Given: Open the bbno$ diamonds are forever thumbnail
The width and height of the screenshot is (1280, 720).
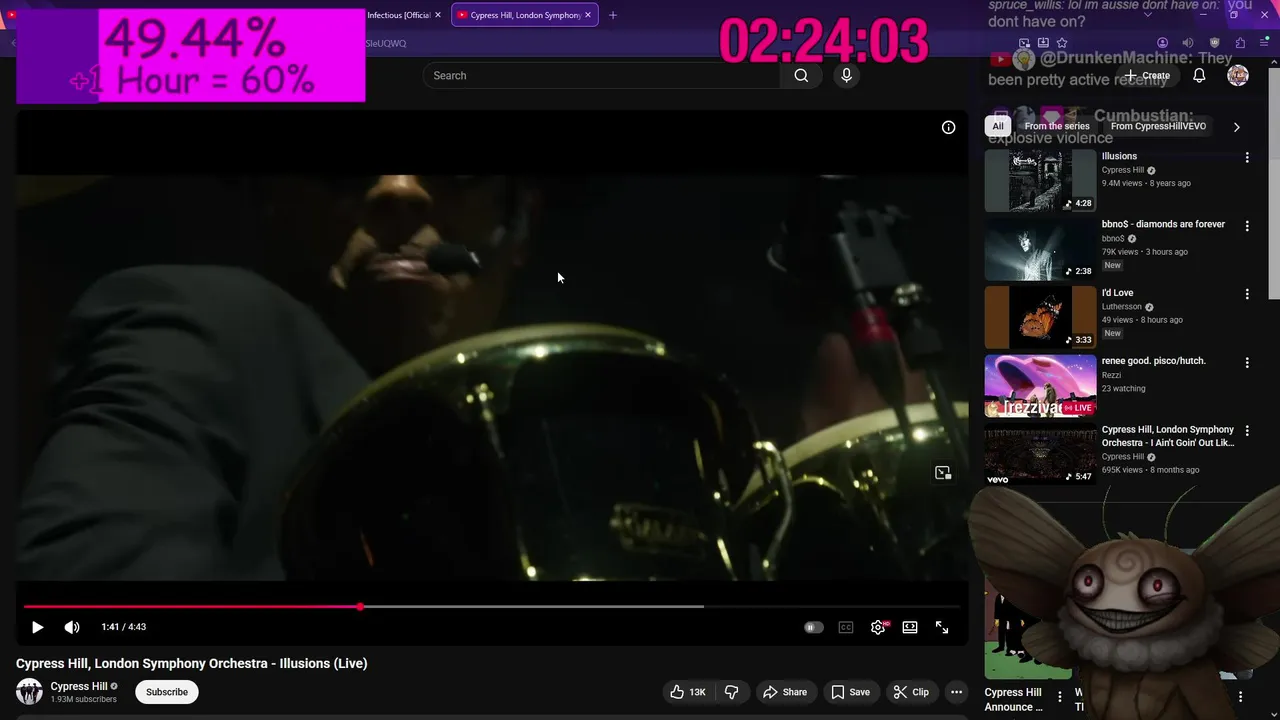Looking at the screenshot, I should (x=1041, y=249).
